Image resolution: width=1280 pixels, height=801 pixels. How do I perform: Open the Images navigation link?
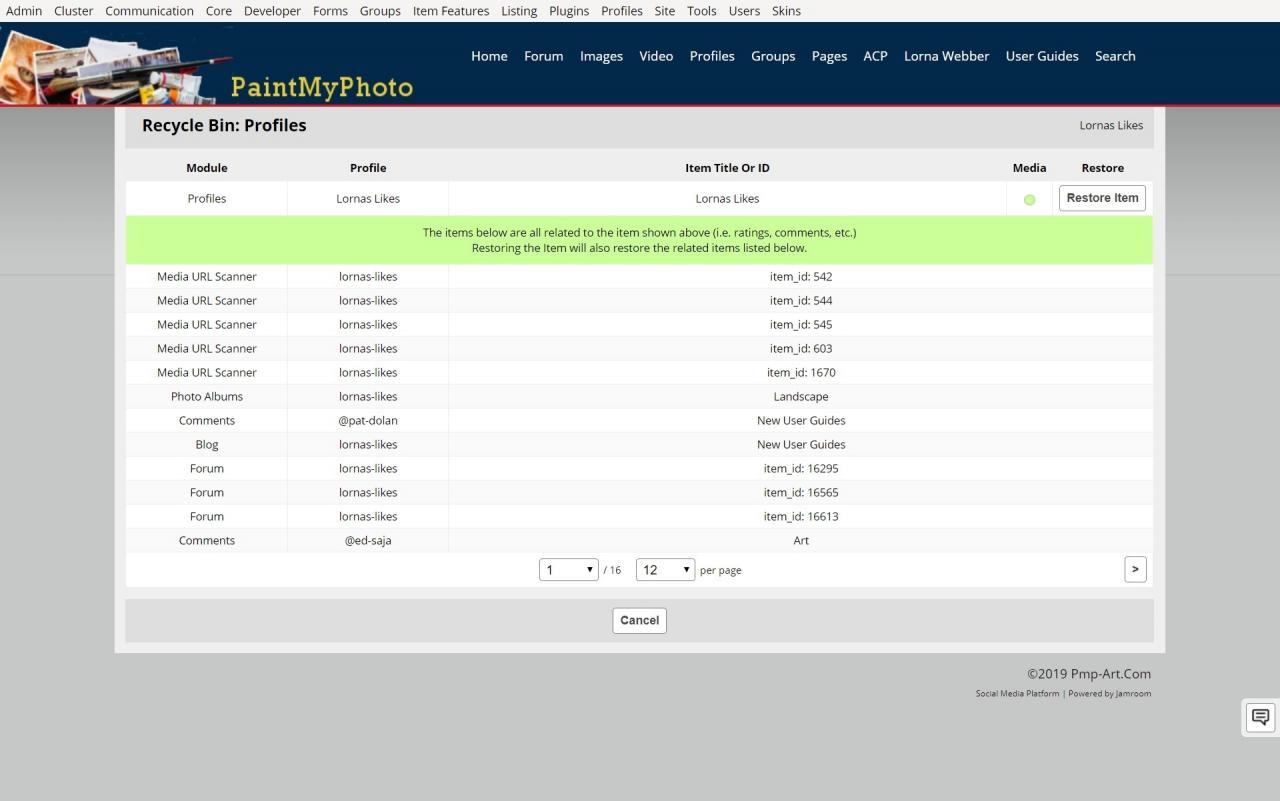click(602, 56)
